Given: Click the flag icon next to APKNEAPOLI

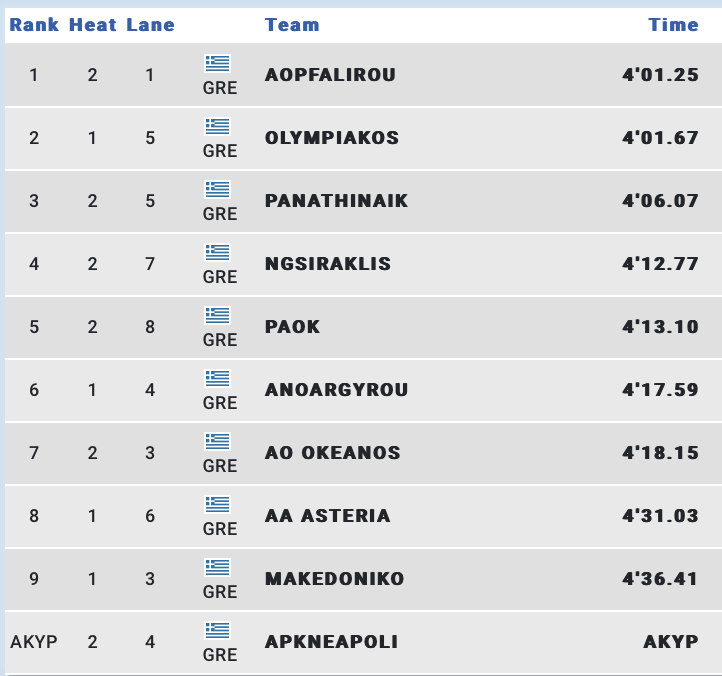Looking at the screenshot, I should pyautogui.click(x=217, y=630).
